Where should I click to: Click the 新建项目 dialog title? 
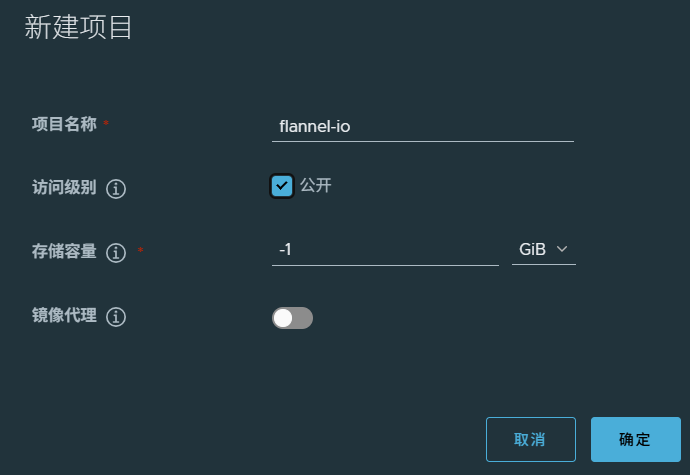[x=78, y=27]
